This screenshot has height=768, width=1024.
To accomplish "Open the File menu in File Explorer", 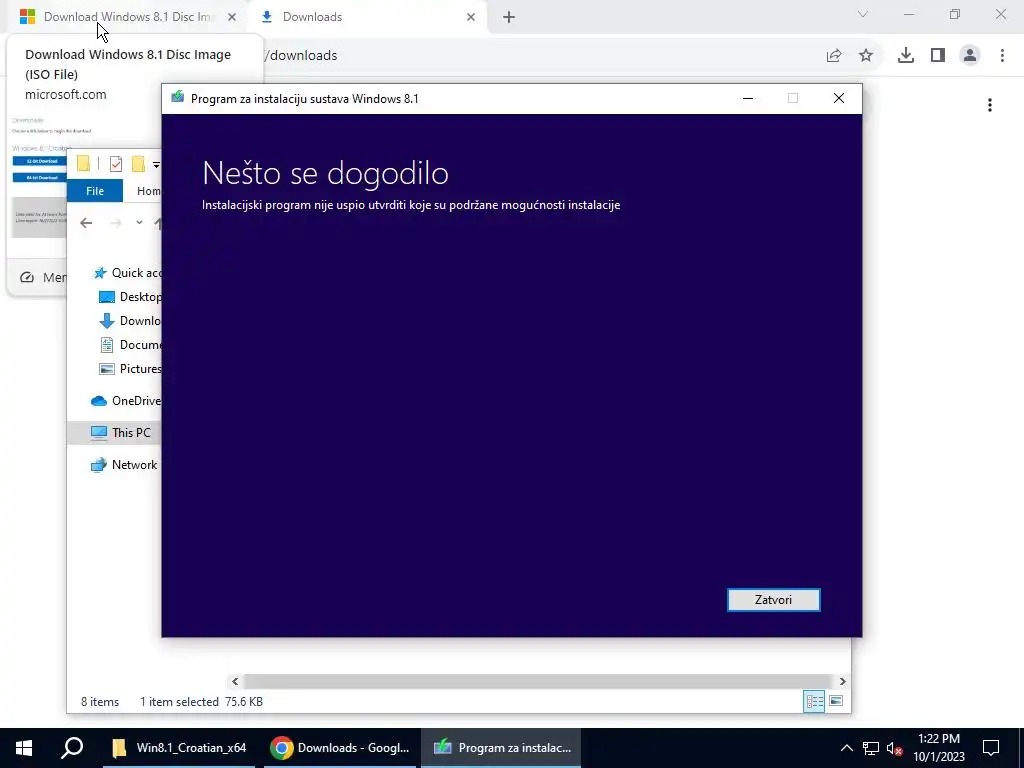I will [95, 191].
